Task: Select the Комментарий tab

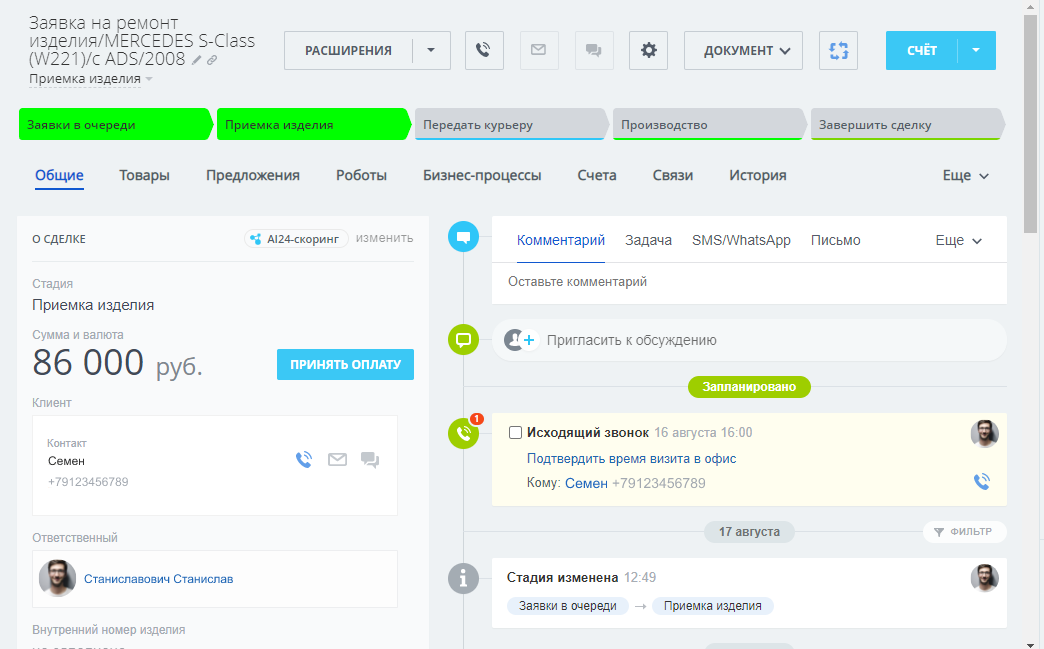Action: coord(561,240)
